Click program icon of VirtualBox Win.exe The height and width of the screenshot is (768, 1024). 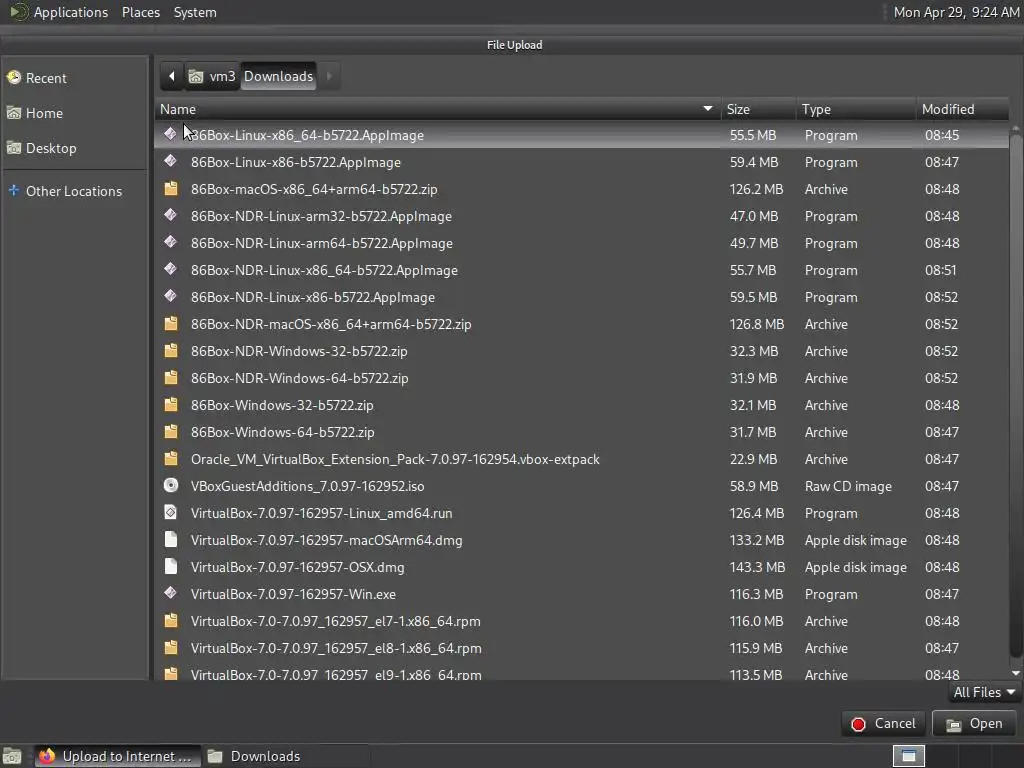(x=170, y=593)
